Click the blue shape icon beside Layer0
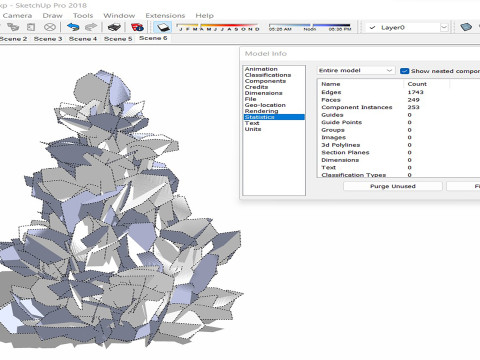 click(x=466, y=27)
